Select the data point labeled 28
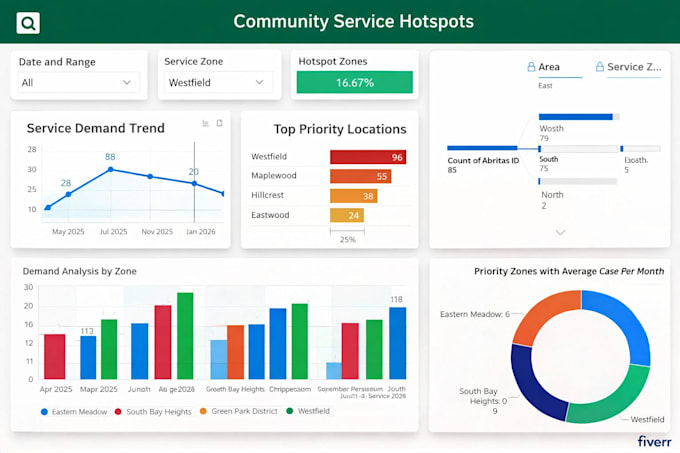680x453 pixels. (x=68, y=194)
